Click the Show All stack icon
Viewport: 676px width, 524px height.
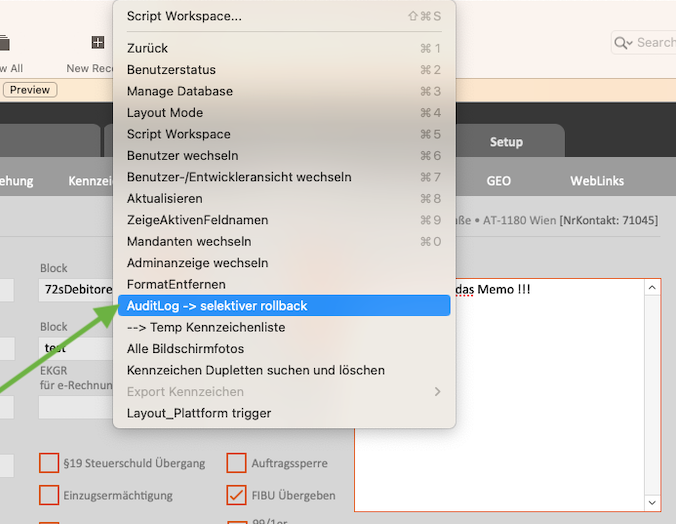pos(4,43)
